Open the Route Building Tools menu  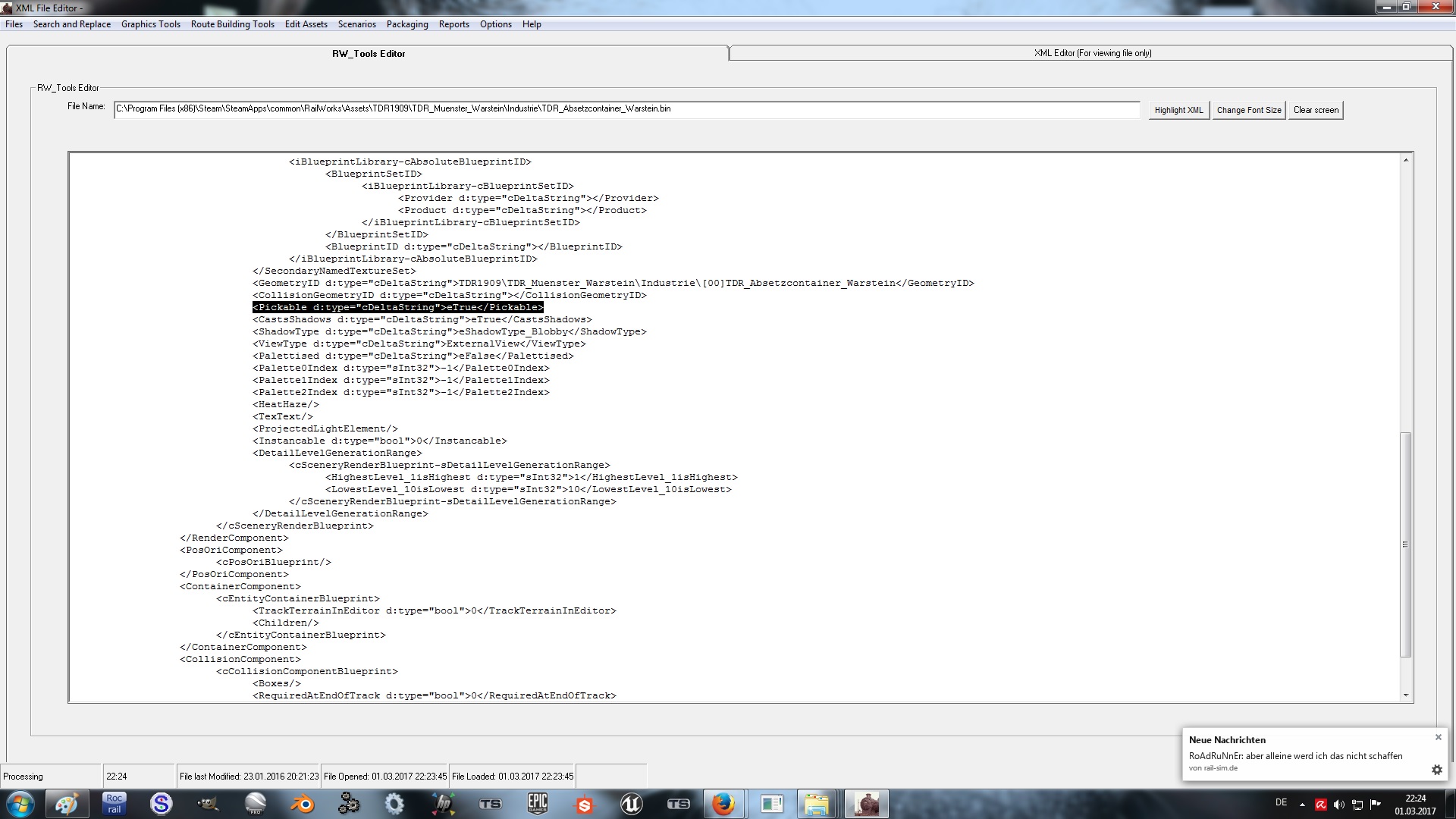click(x=232, y=24)
